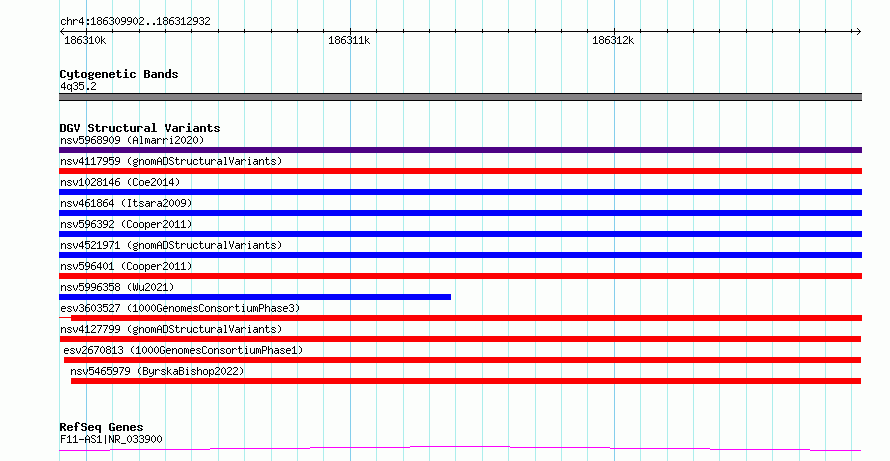This screenshot has height=461, width=890.
Task: Click the chr4:186309902..186312932 coordinates label
Action: point(135,22)
